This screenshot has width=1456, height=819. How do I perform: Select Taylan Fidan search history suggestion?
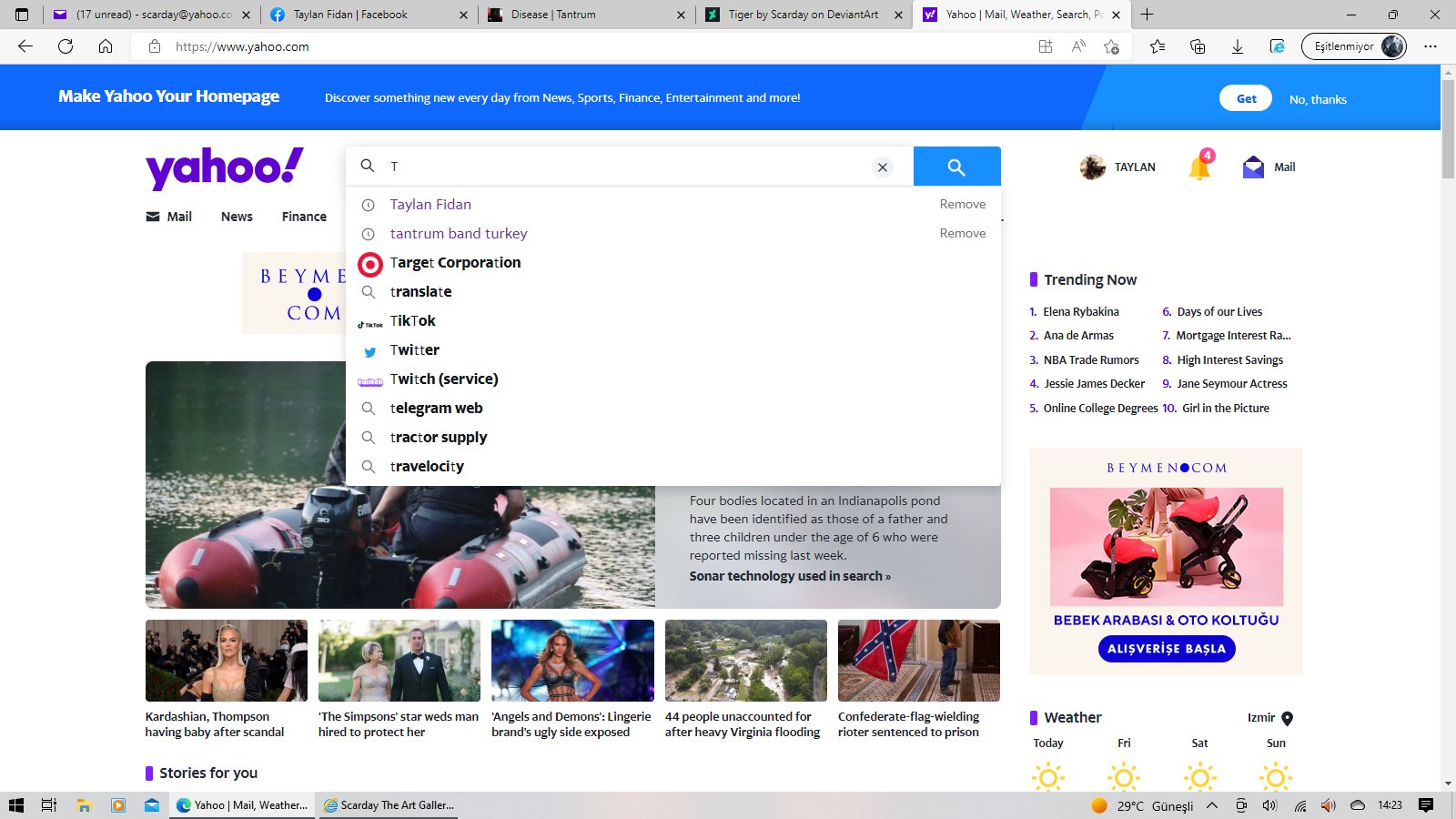430,205
